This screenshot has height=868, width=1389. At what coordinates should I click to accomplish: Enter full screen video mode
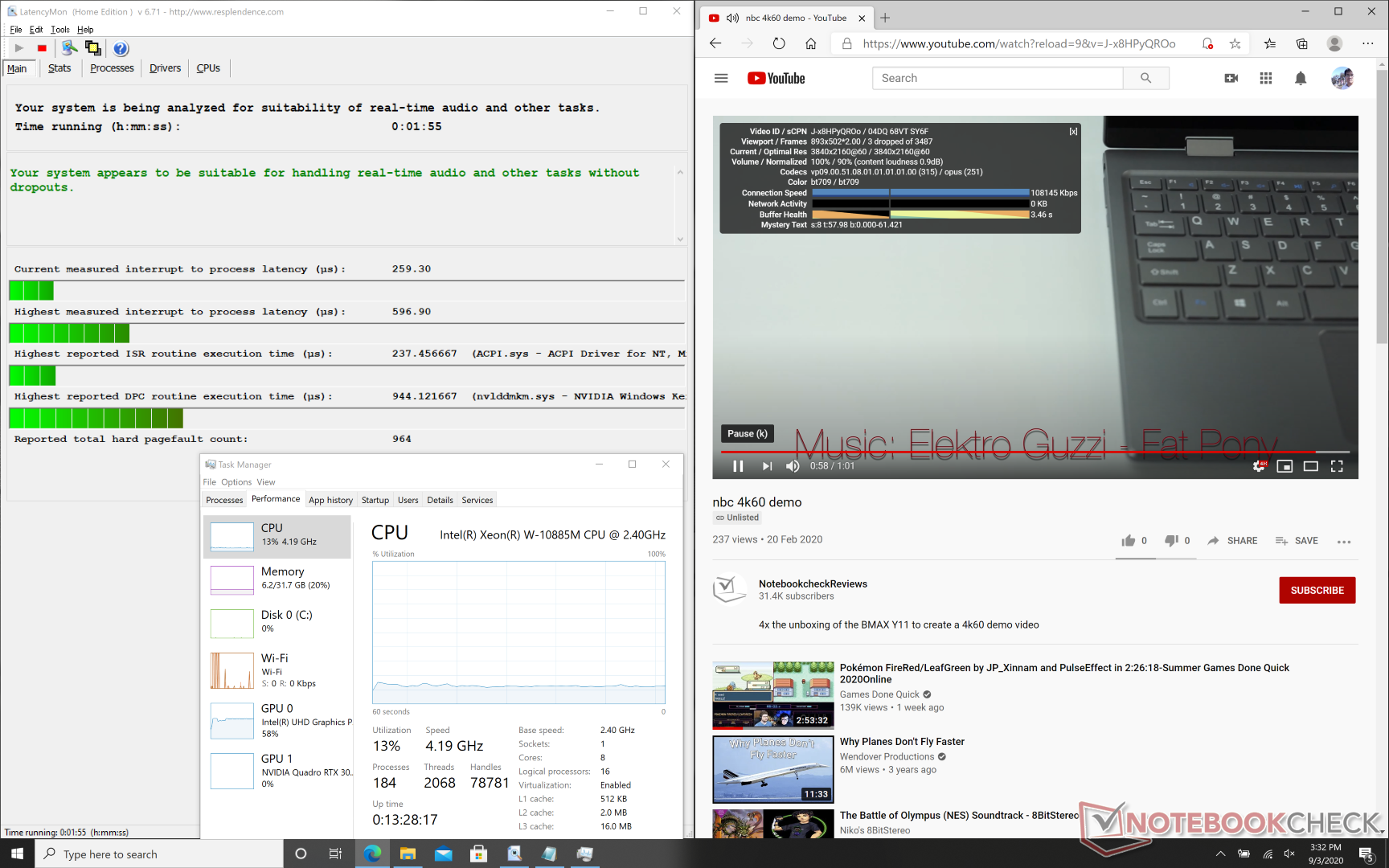pos(1337,466)
